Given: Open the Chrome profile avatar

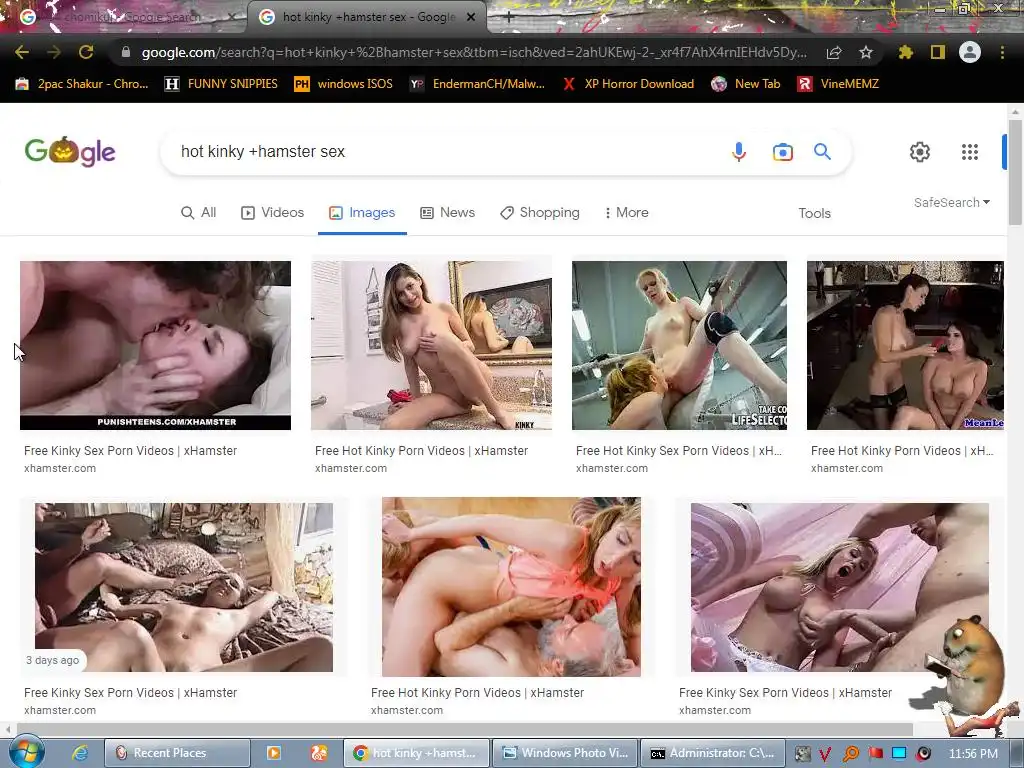Looking at the screenshot, I should [x=970, y=52].
